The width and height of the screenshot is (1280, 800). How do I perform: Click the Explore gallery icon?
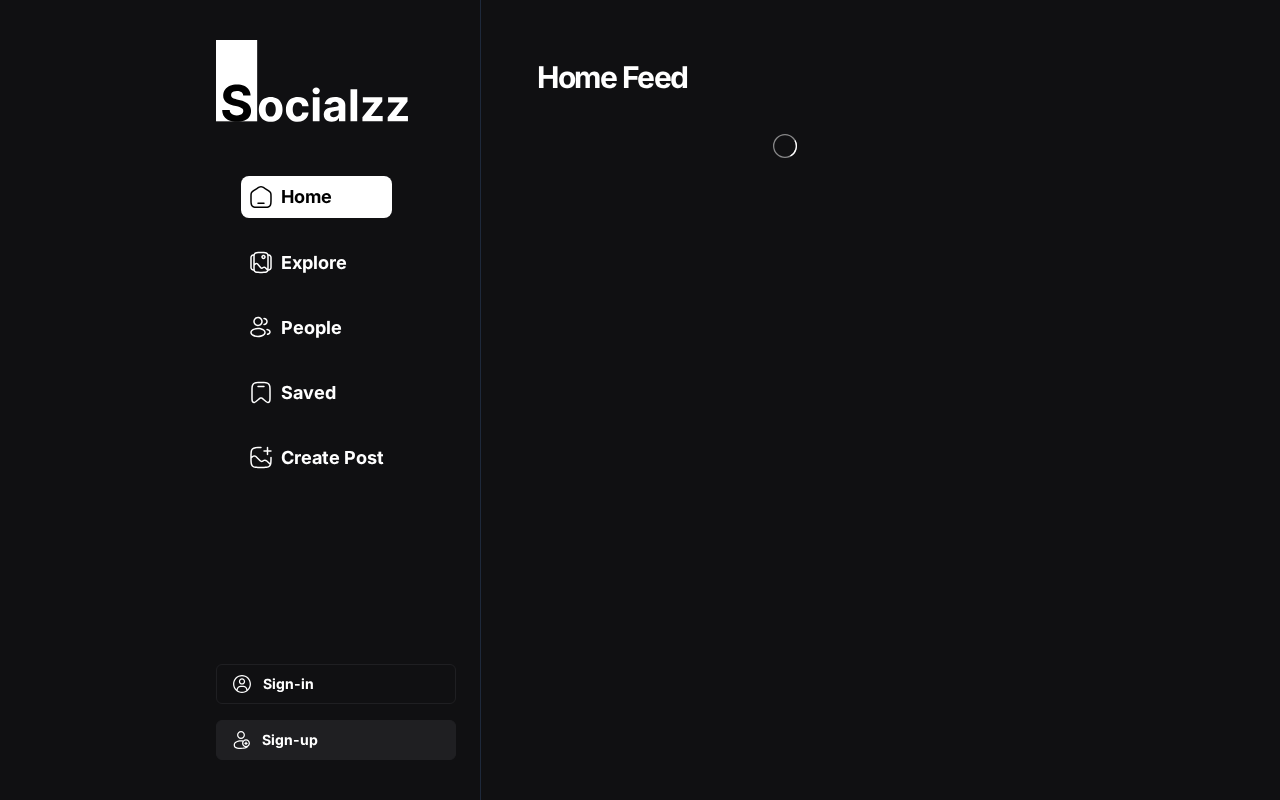point(261,262)
